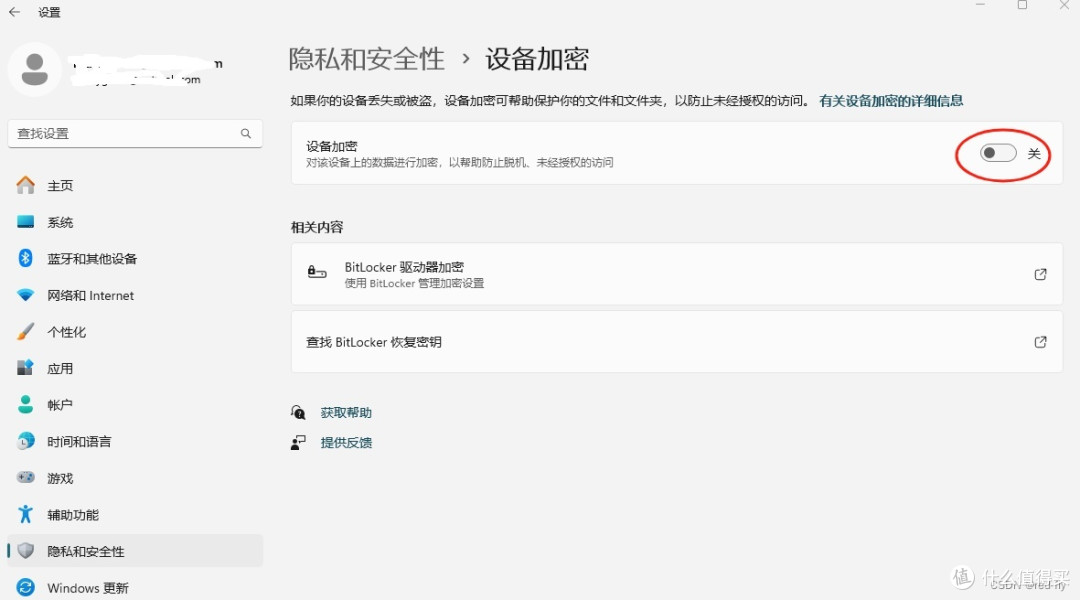Click the 设置 window title text

(x=49, y=12)
